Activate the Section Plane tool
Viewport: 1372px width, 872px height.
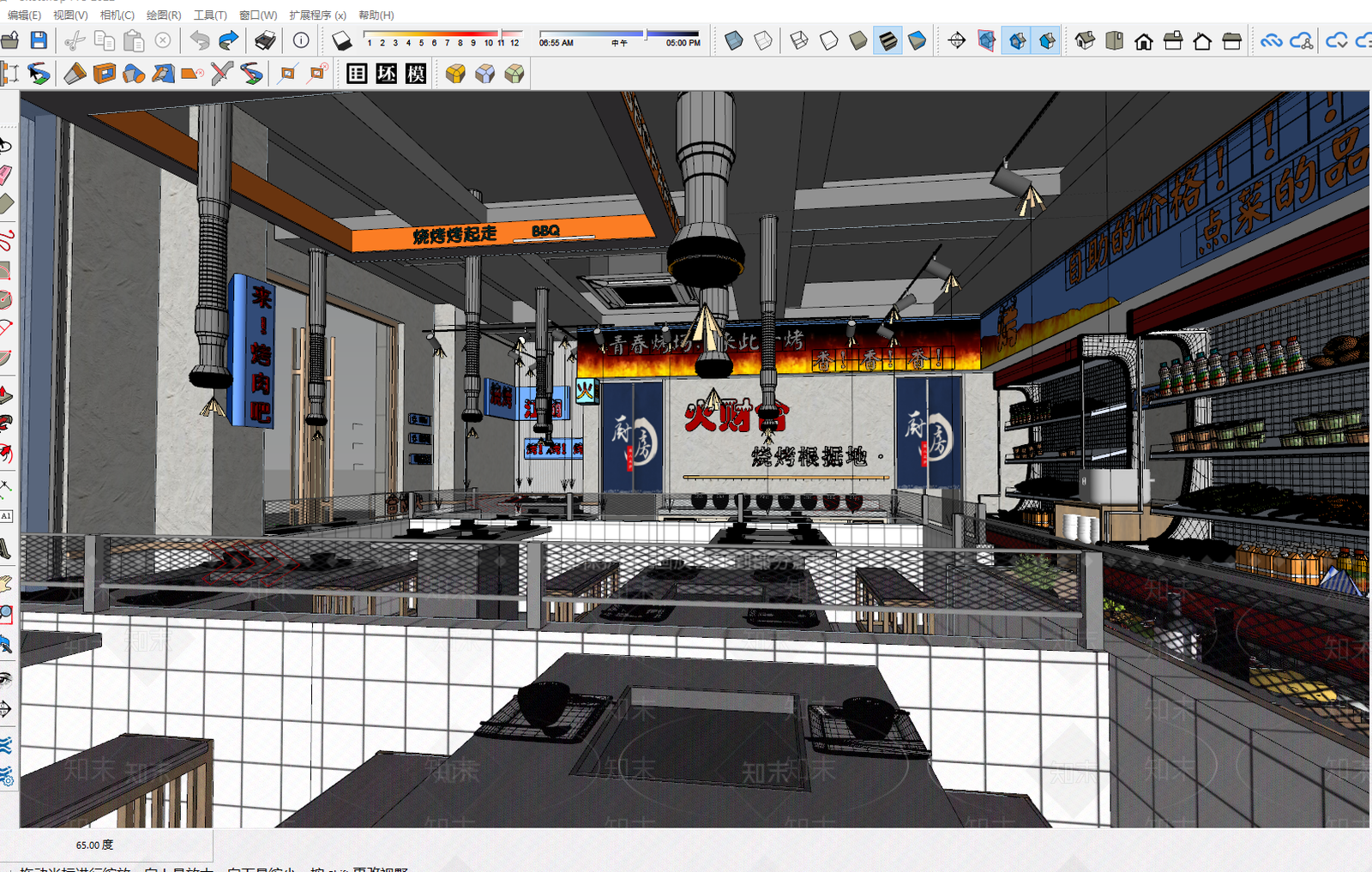(x=957, y=40)
